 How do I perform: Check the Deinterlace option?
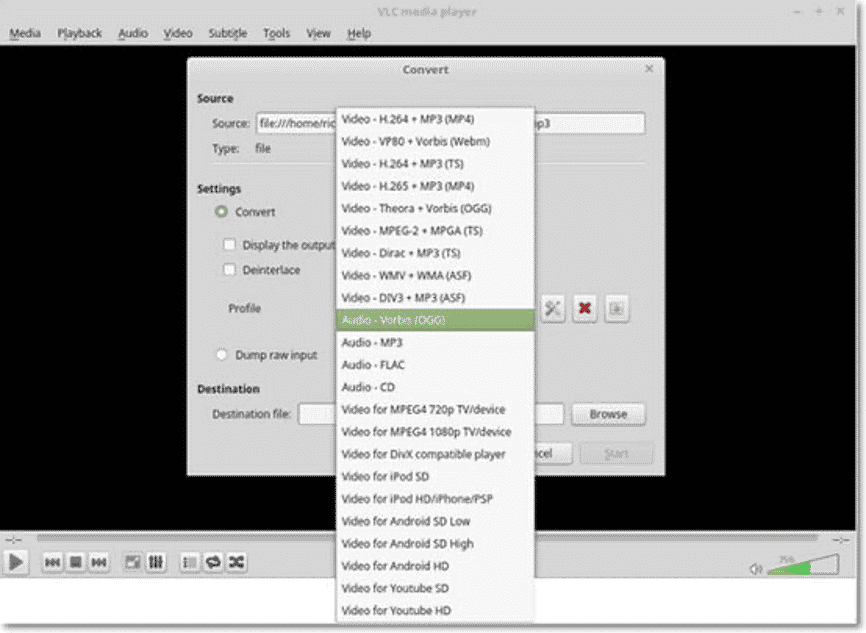[x=229, y=268]
